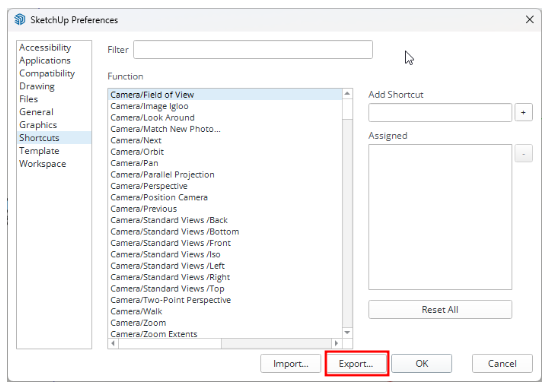Select Camera/Two-Point Perspective function
Screen dimensions: 550x386
(225, 300)
